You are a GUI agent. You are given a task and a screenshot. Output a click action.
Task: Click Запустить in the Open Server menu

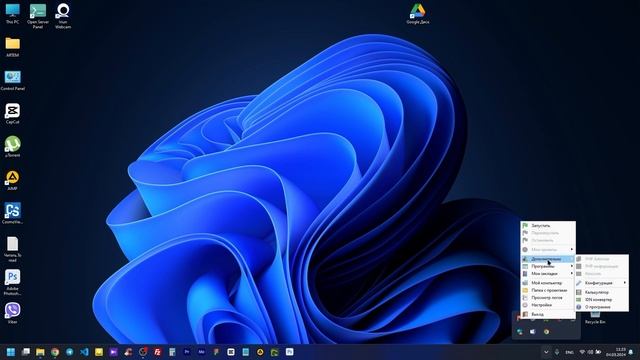[548, 226]
